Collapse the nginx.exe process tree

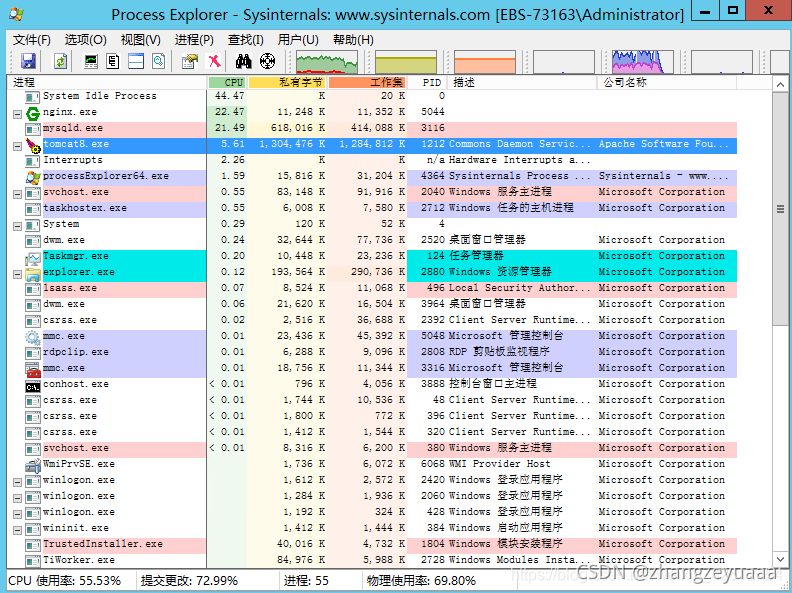point(17,114)
